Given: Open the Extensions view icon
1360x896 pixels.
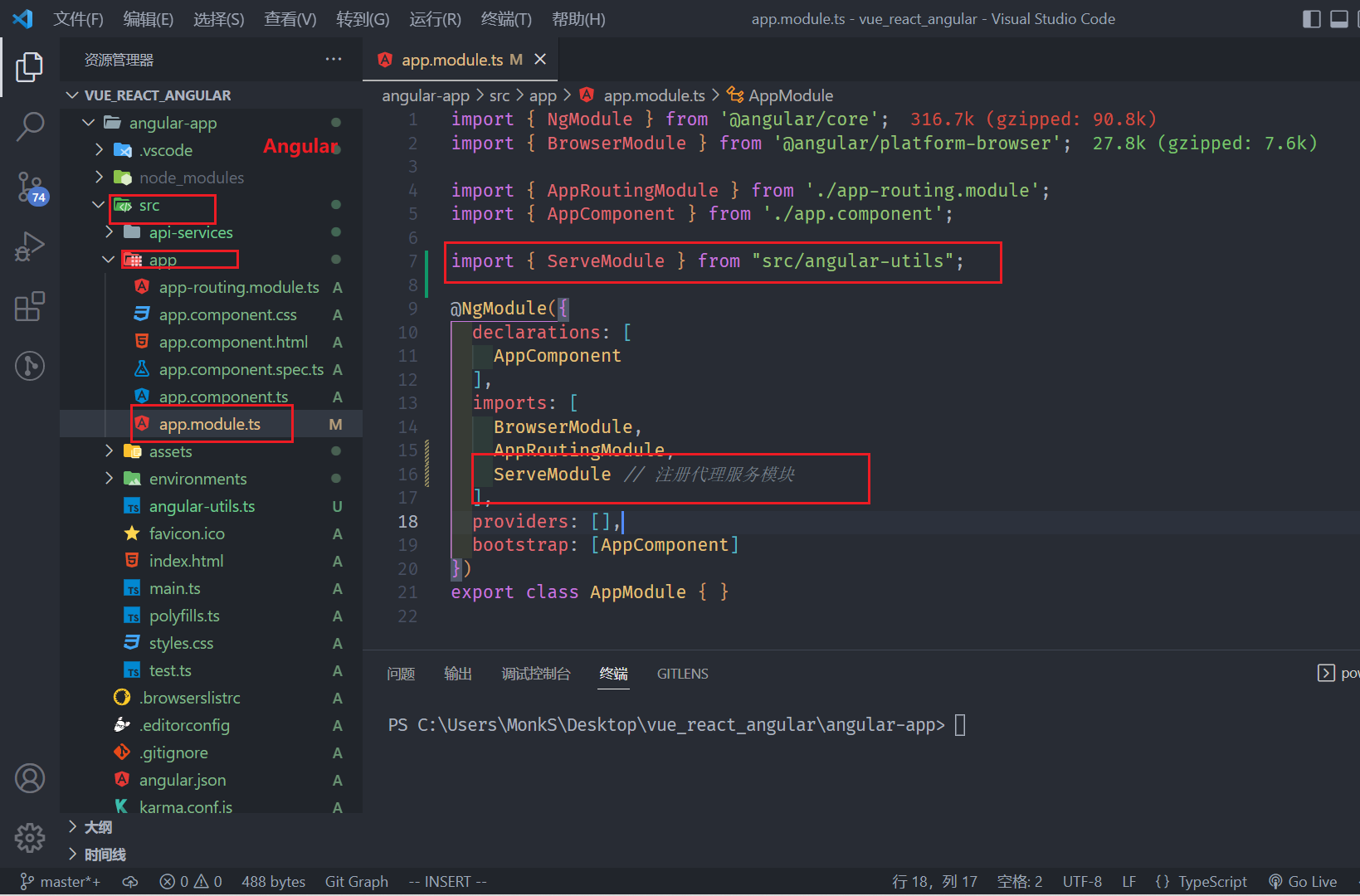Looking at the screenshot, I should [30, 306].
